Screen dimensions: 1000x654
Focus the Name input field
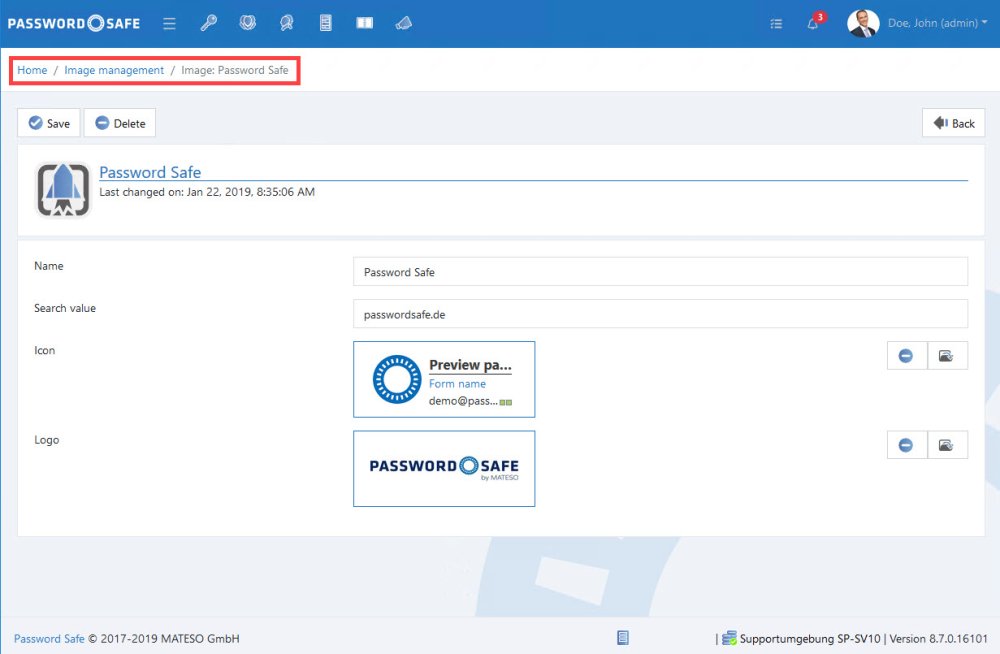pos(660,272)
